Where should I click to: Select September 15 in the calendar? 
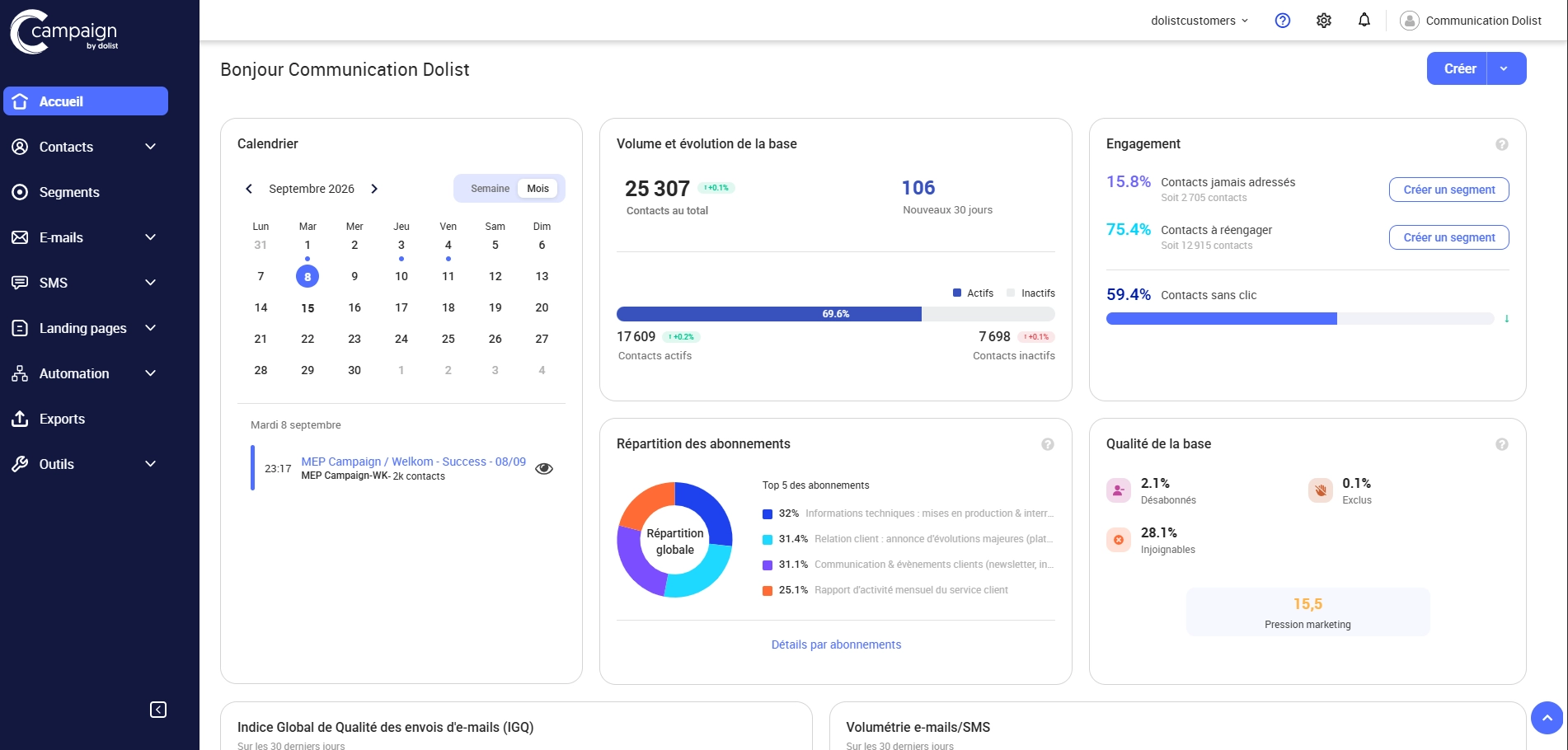(307, 308)
